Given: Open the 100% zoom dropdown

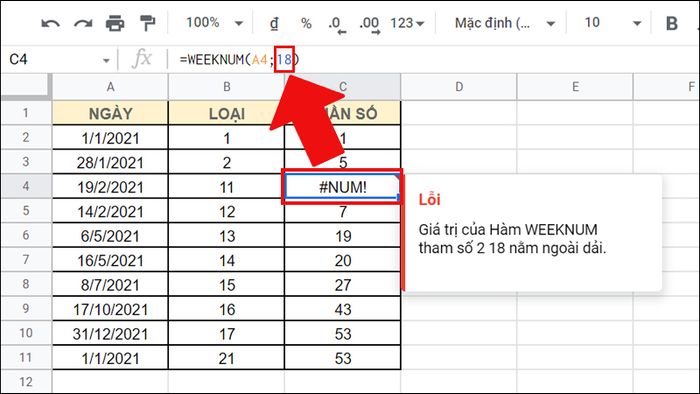Looking at the screenshot, I should [214, 23].
